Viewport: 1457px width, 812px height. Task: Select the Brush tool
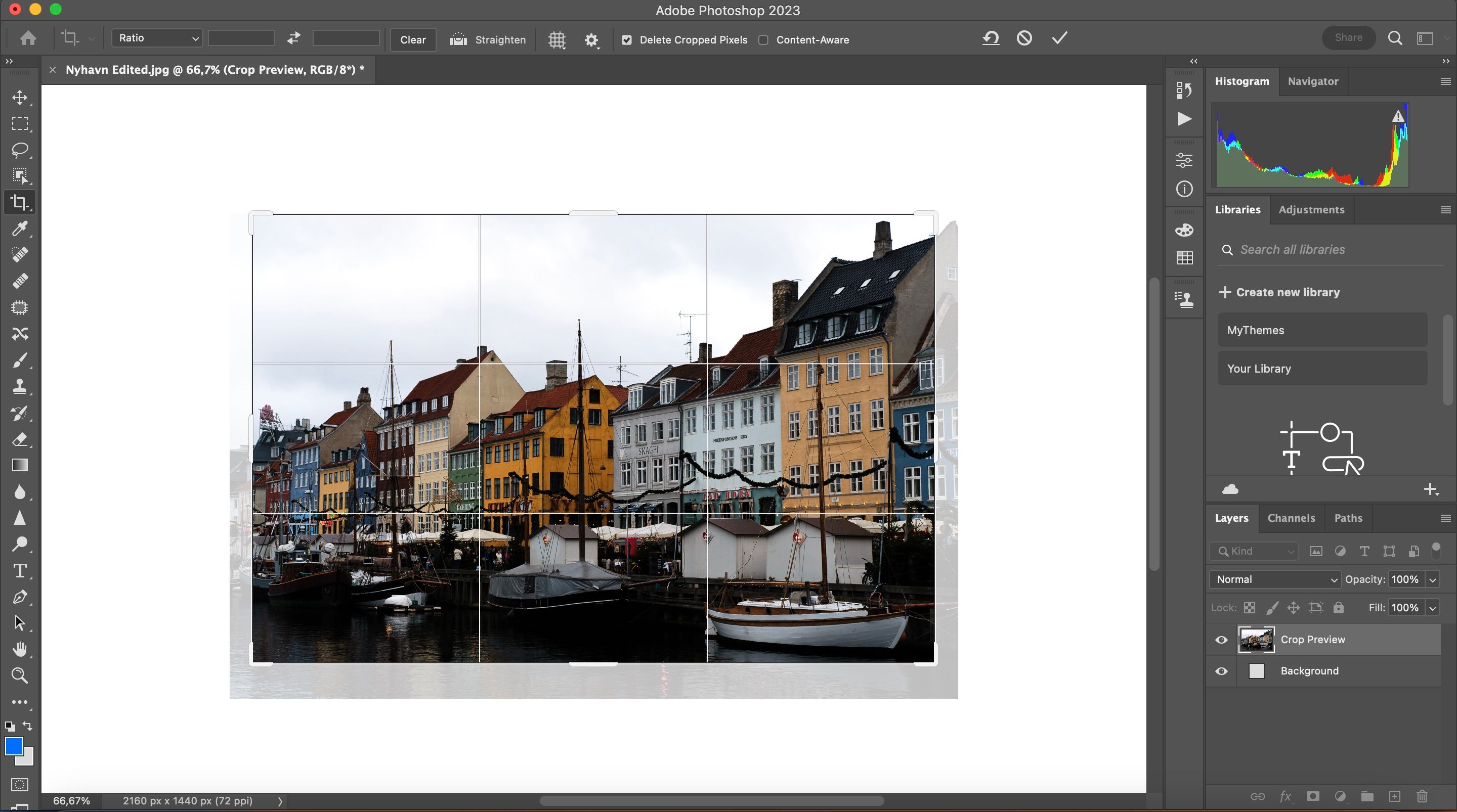20,360
